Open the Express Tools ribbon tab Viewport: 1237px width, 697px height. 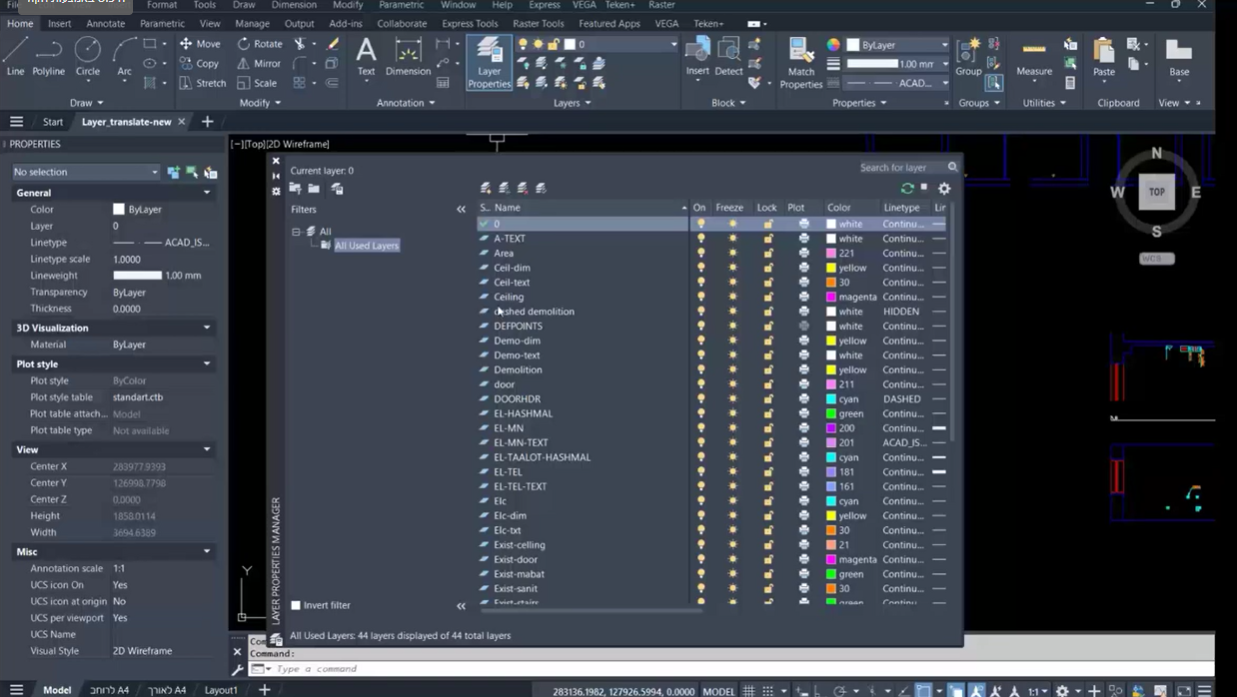tap(470, 23)
